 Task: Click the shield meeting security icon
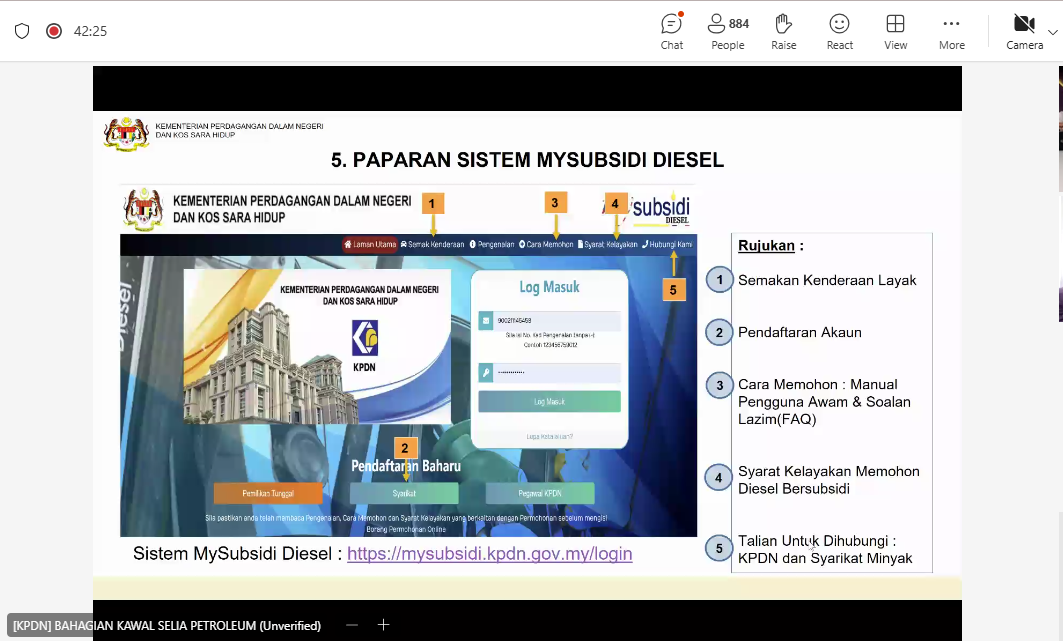(22, 31)
